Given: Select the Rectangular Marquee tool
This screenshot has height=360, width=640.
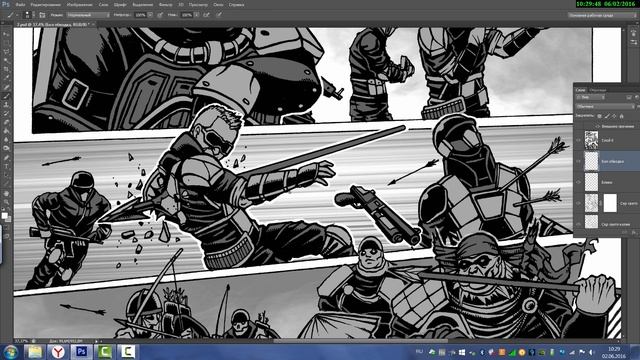Looking at the screenshot, I should [7, 43].
